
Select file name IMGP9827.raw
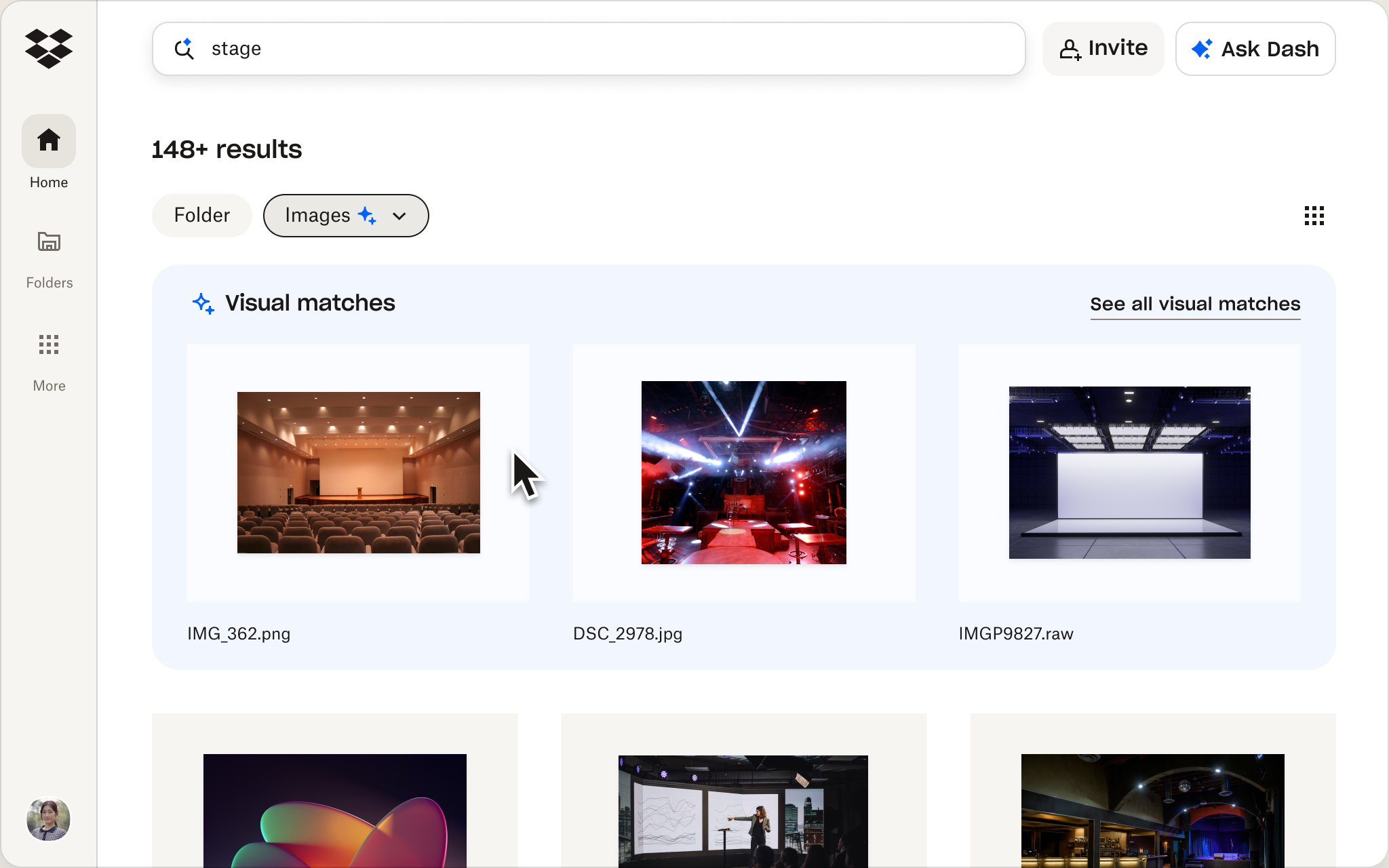point(1016,633)
